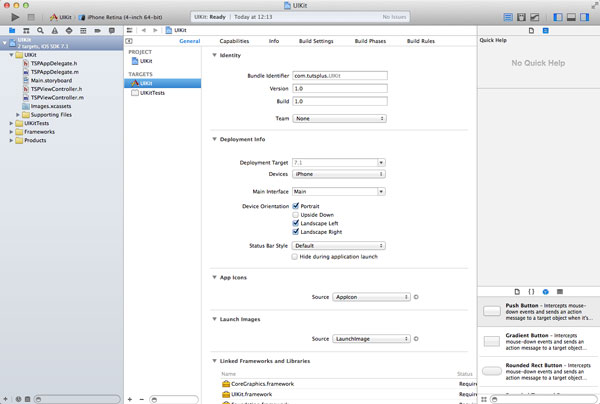This screenshot has width=600, height=404.
Task: Select the General tab
Action: pos(190,41)
